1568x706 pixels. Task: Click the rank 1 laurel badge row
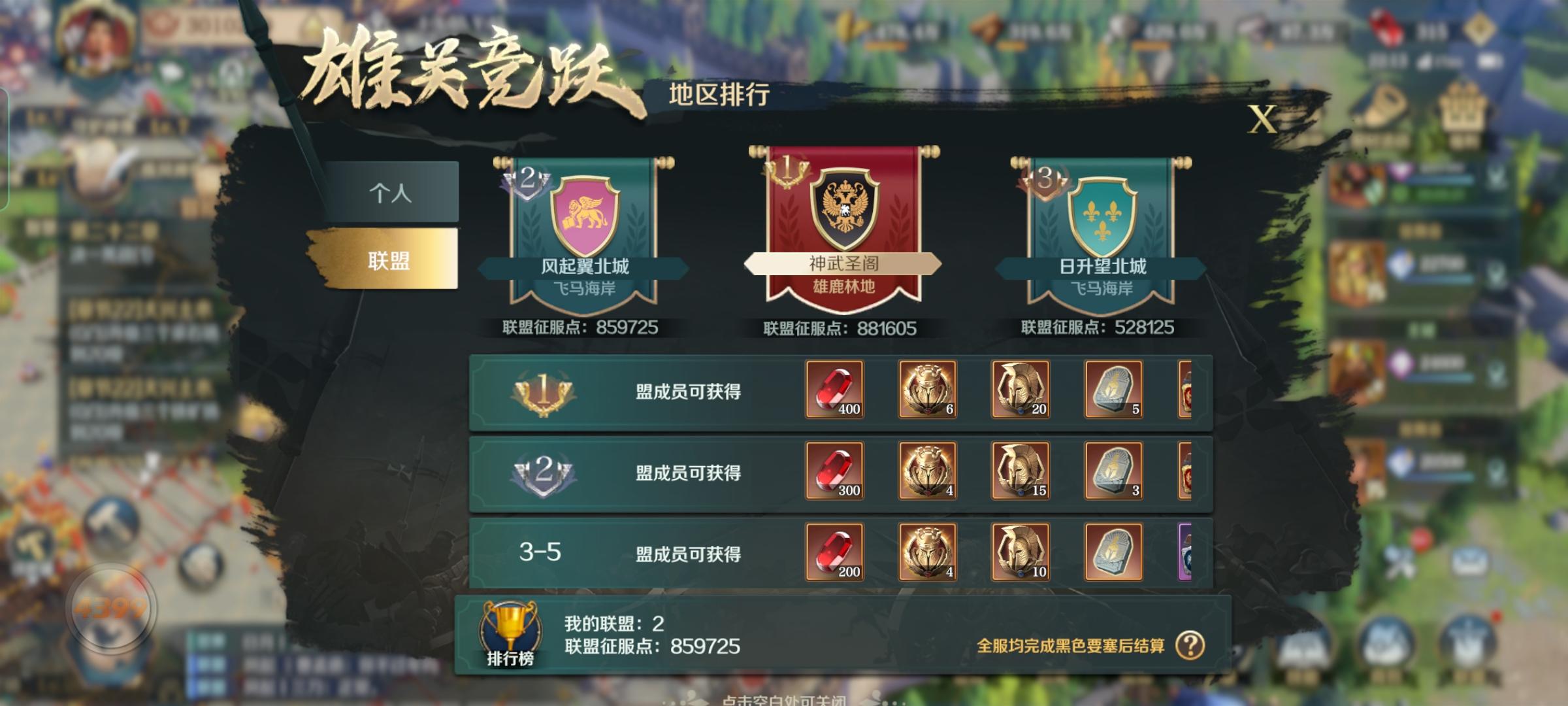click(841, 392)
